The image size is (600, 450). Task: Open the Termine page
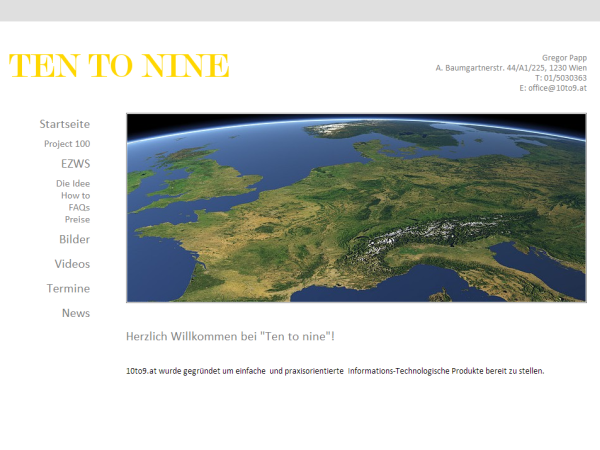[x=68, y=289]
